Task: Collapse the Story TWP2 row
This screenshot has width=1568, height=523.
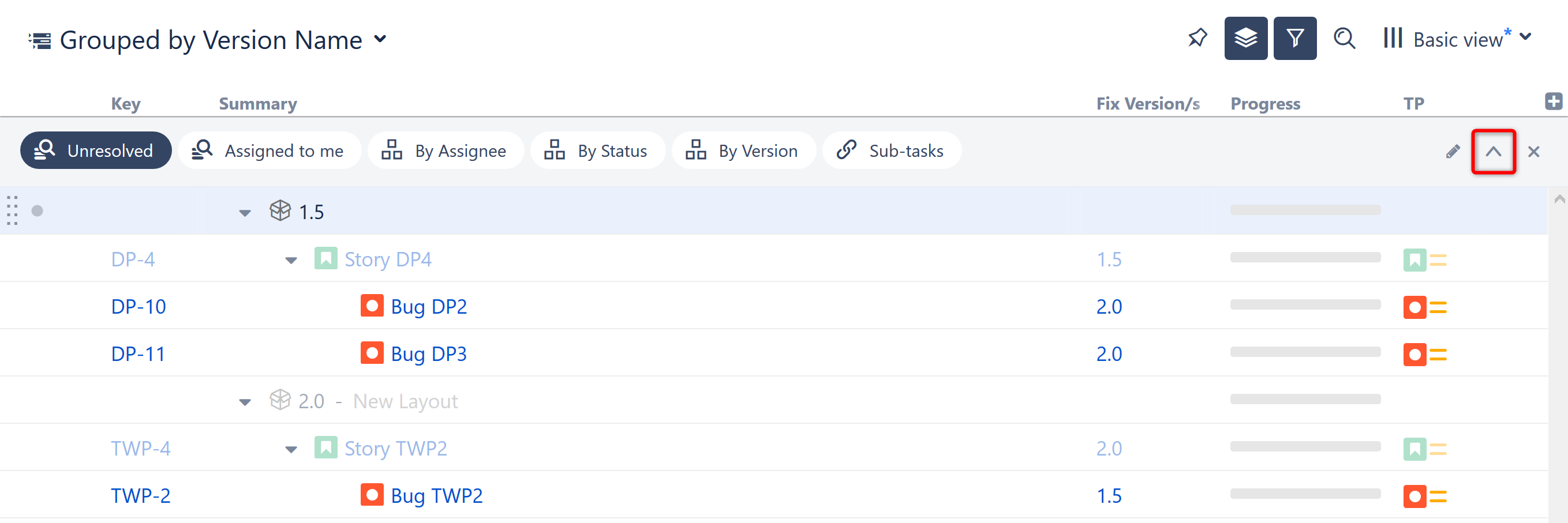Action: pos(291,449)
